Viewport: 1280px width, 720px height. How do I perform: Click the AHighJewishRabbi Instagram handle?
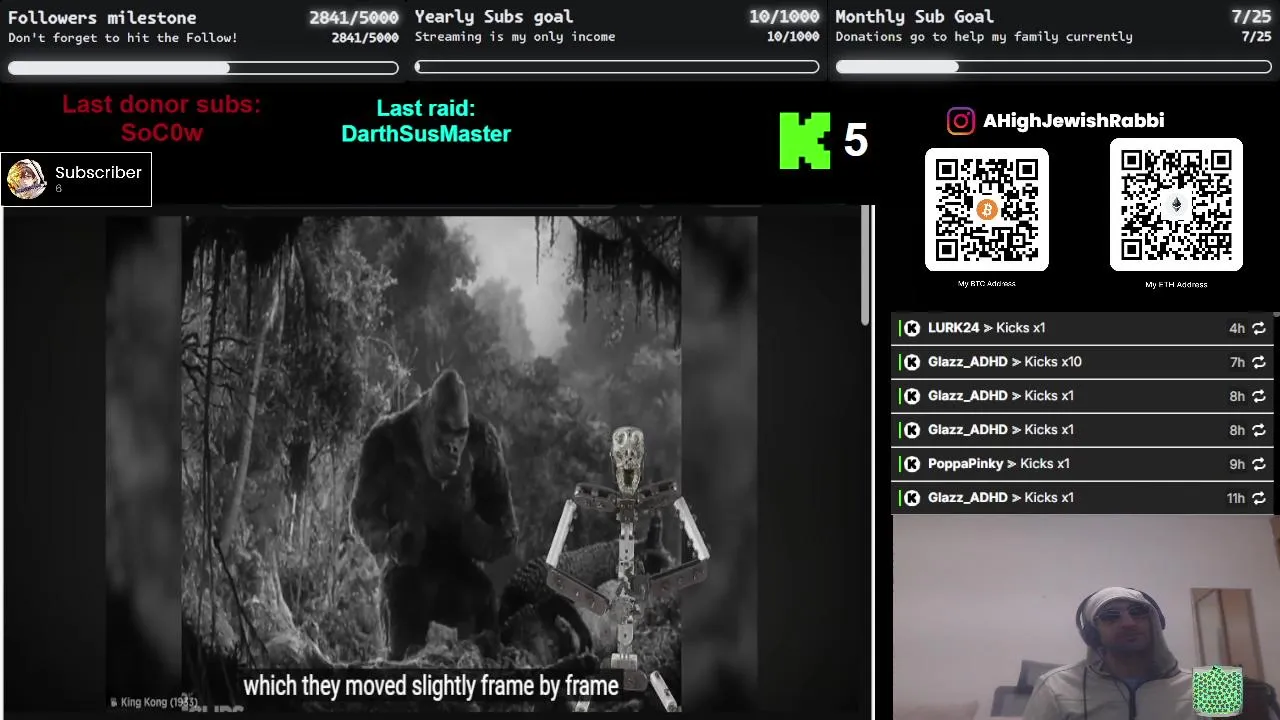click(x=1073, y=121)
